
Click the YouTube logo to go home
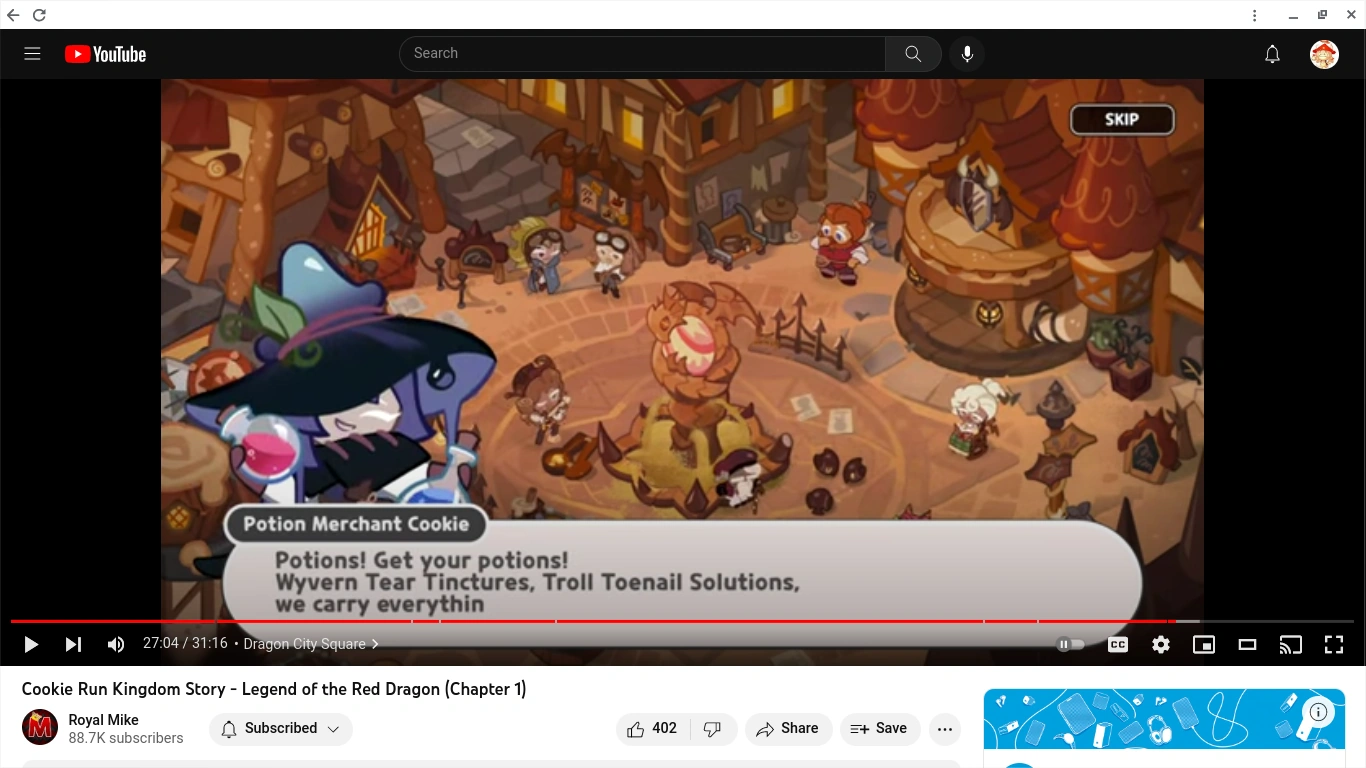[105, 54]
